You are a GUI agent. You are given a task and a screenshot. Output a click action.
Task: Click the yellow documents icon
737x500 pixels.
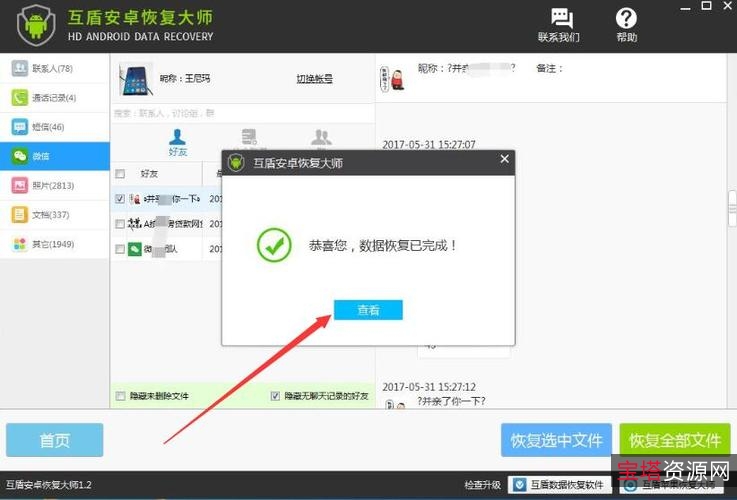[x=20, y=215]
